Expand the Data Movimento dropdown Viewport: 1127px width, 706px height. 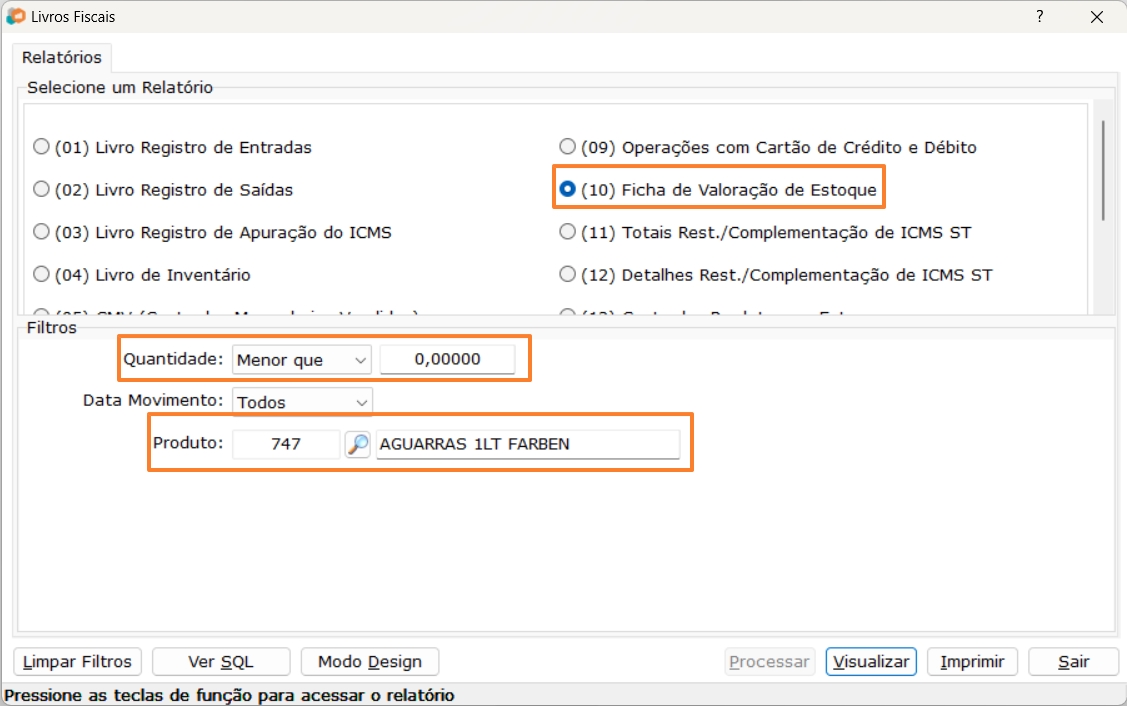click(302, 402)
